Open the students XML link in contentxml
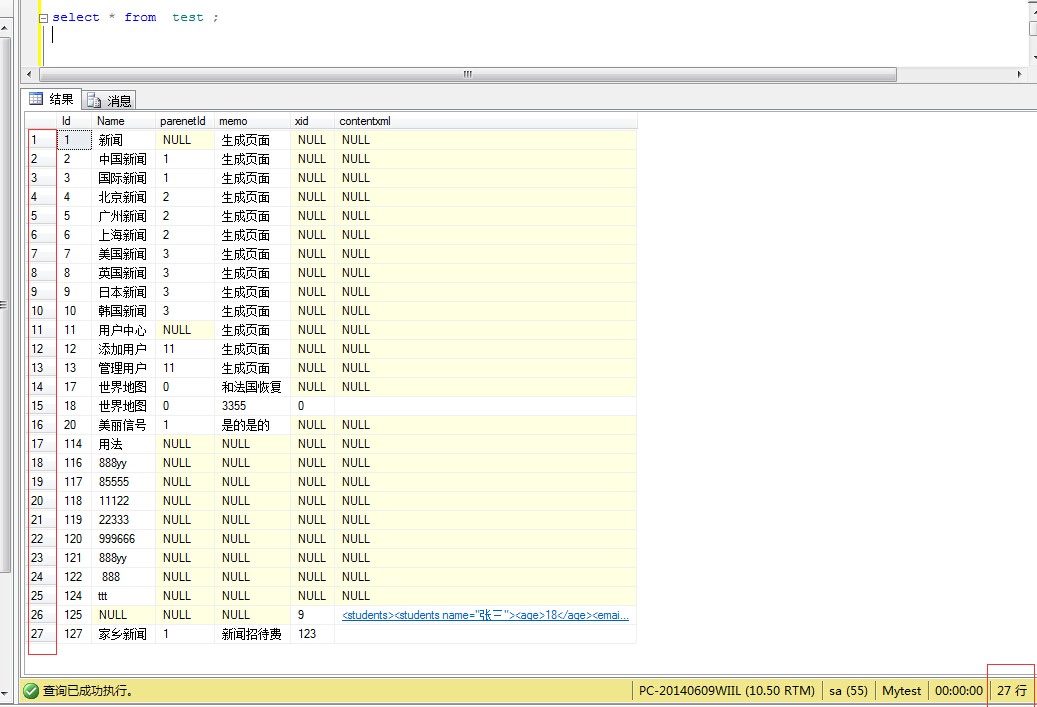The height and width of the screenshot is (707, 1037). (x=485, y=615)
